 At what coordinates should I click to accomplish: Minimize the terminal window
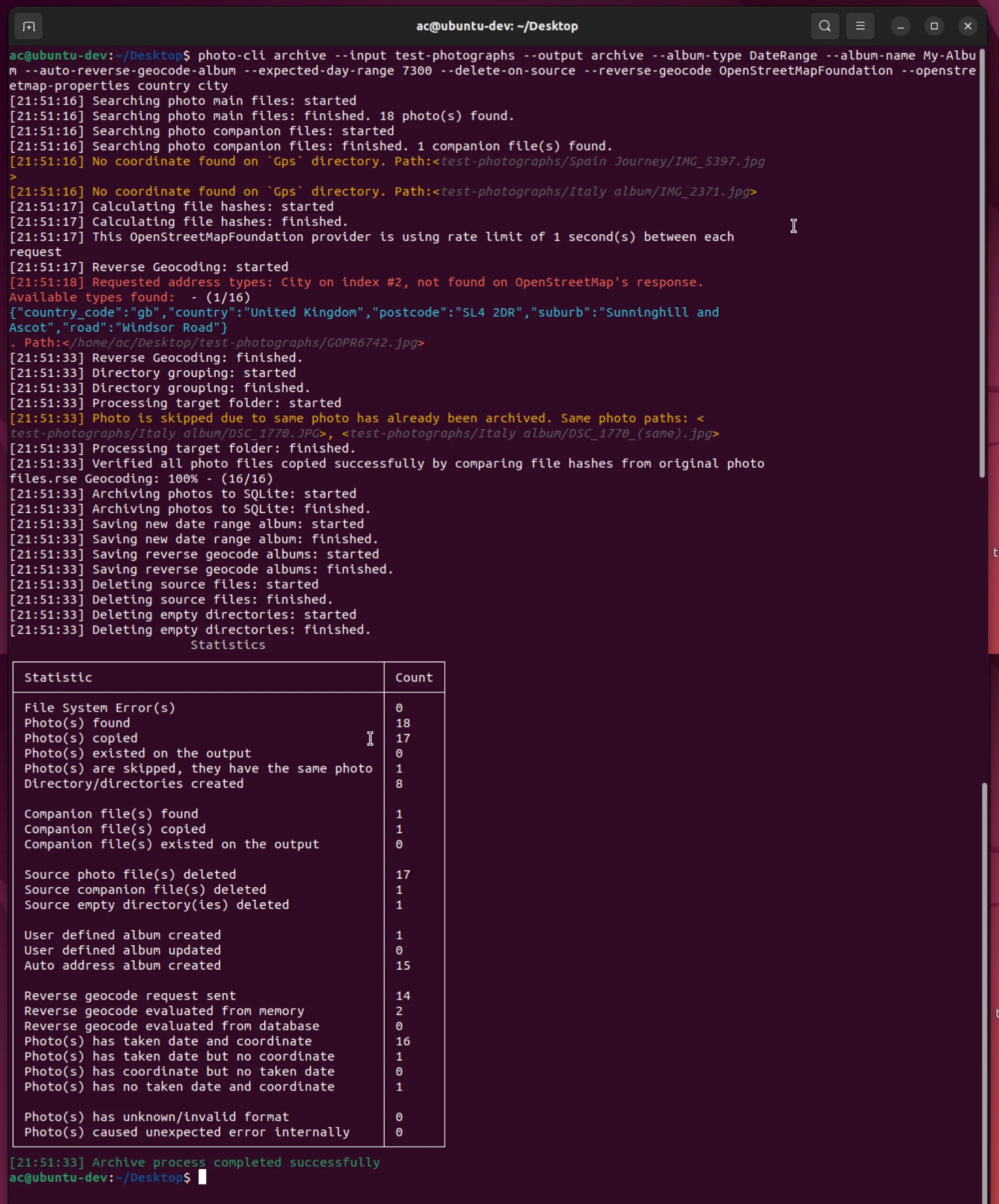point(901,26)
